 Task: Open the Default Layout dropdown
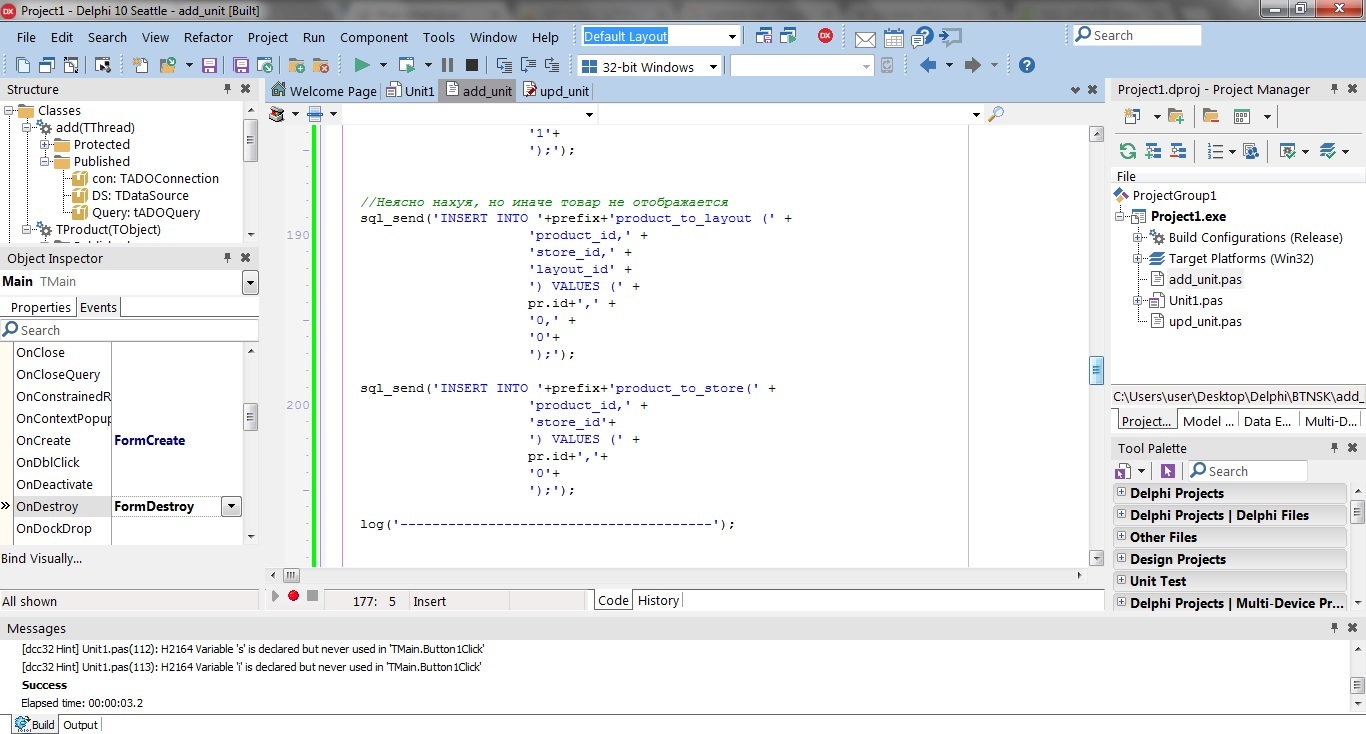point(733,36)
